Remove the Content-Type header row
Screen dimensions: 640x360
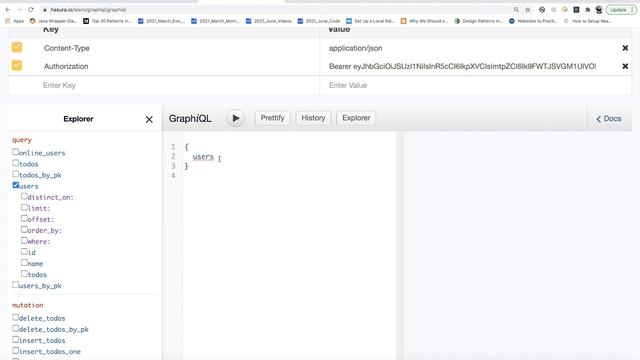(625, 48)
